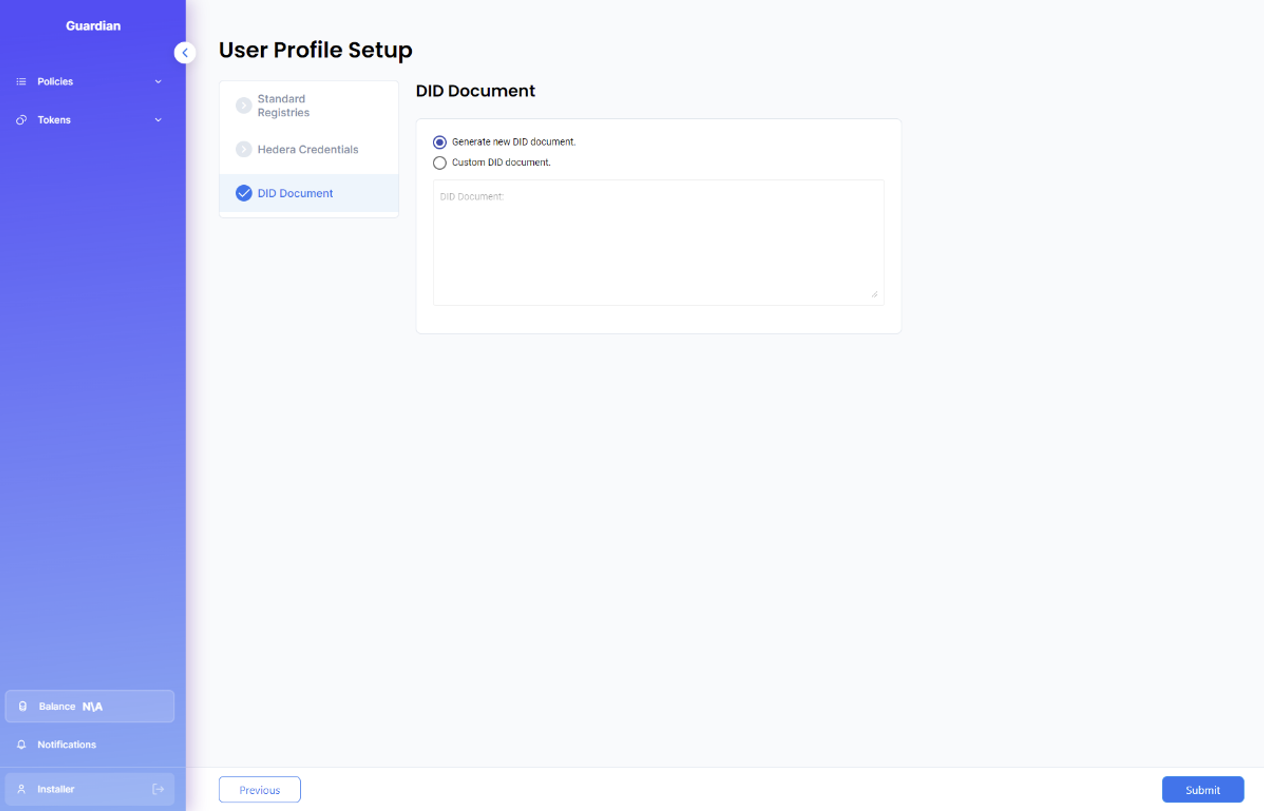Expand the Policies menu chevron
The width and height of the screenshot is (1264, 812).
pos(158,82)
